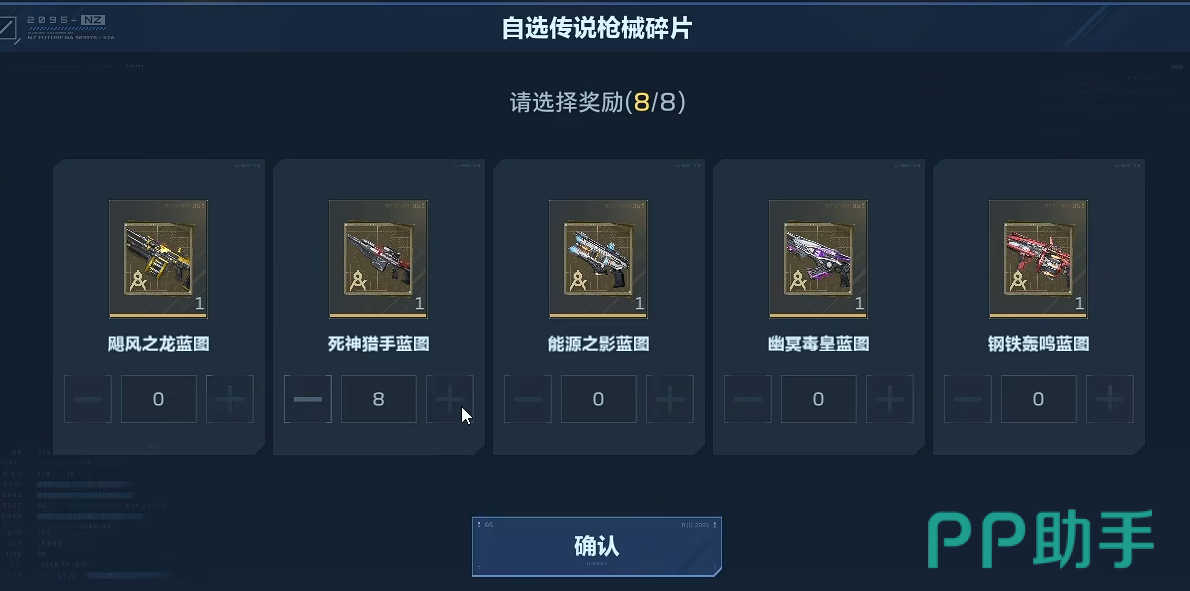Click the 确认 confirm button
The height and width of the screenshot is (591, 1190).
tap(597, 546)
